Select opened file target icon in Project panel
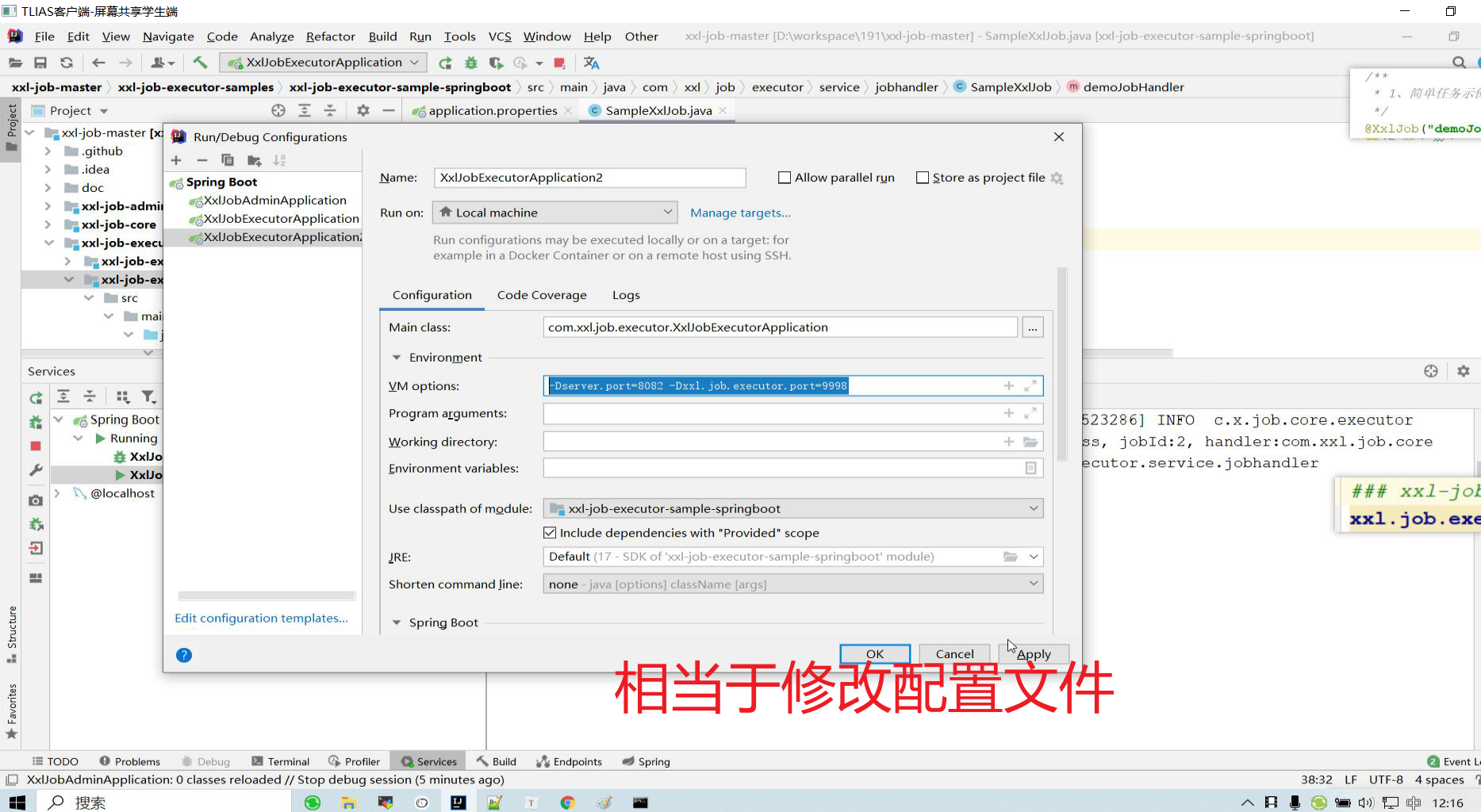The image size is (1481, 812). 278,111
